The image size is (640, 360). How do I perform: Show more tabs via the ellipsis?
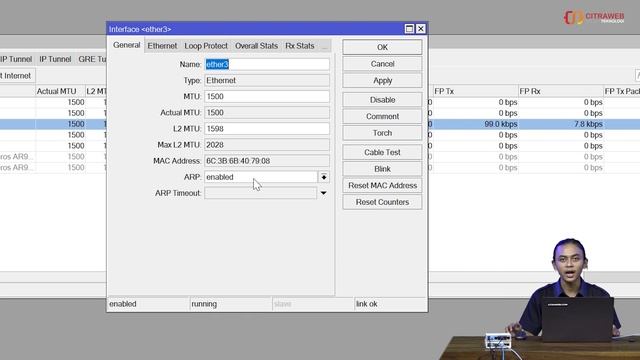(x=324, y=47)
